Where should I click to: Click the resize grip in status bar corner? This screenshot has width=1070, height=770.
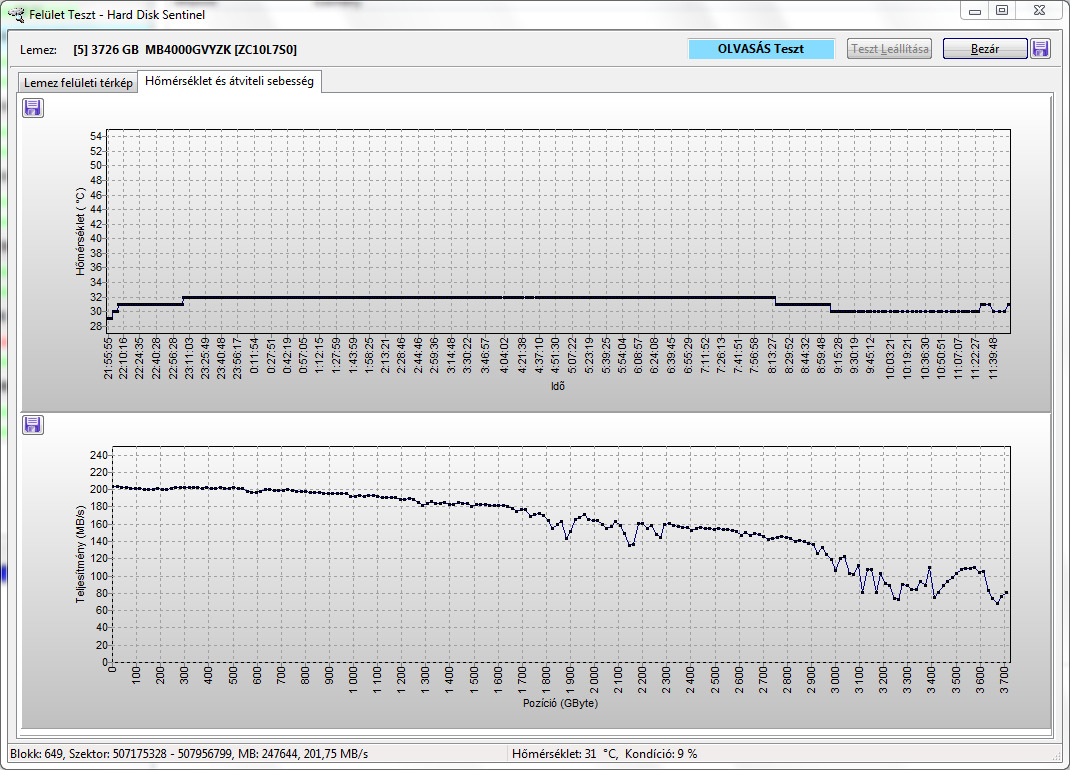pos(1058,756)
